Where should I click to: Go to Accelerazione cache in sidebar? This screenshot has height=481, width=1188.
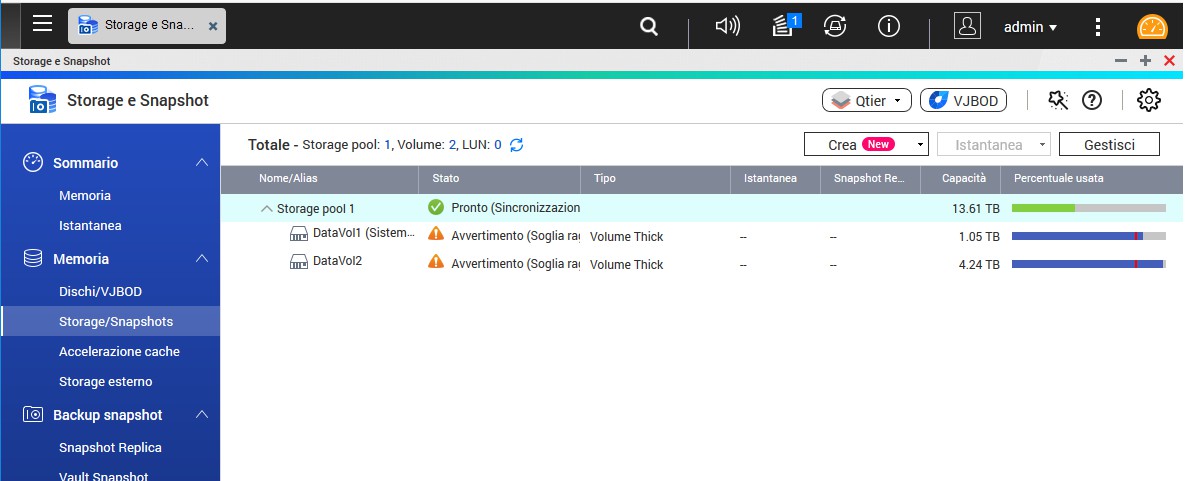click(x=119, y=352)
